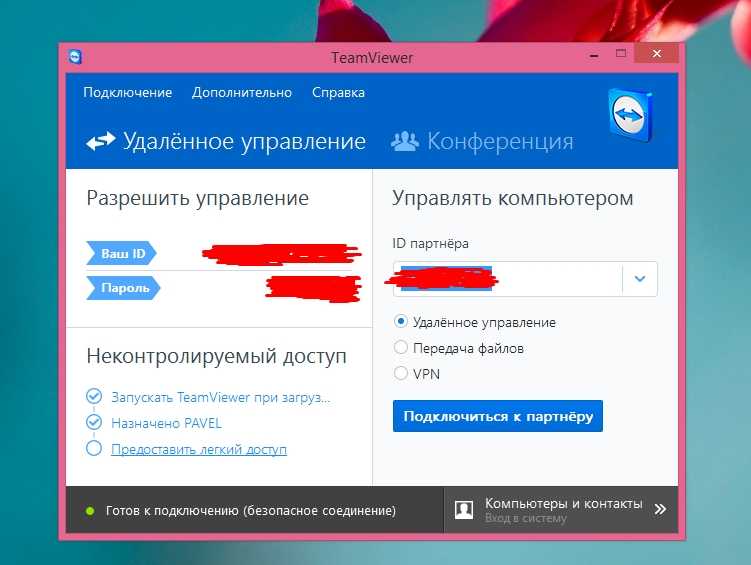Viewport: 751px width, 565px height.
Task: Close the TeamViewer window
Action: (656, 53)
